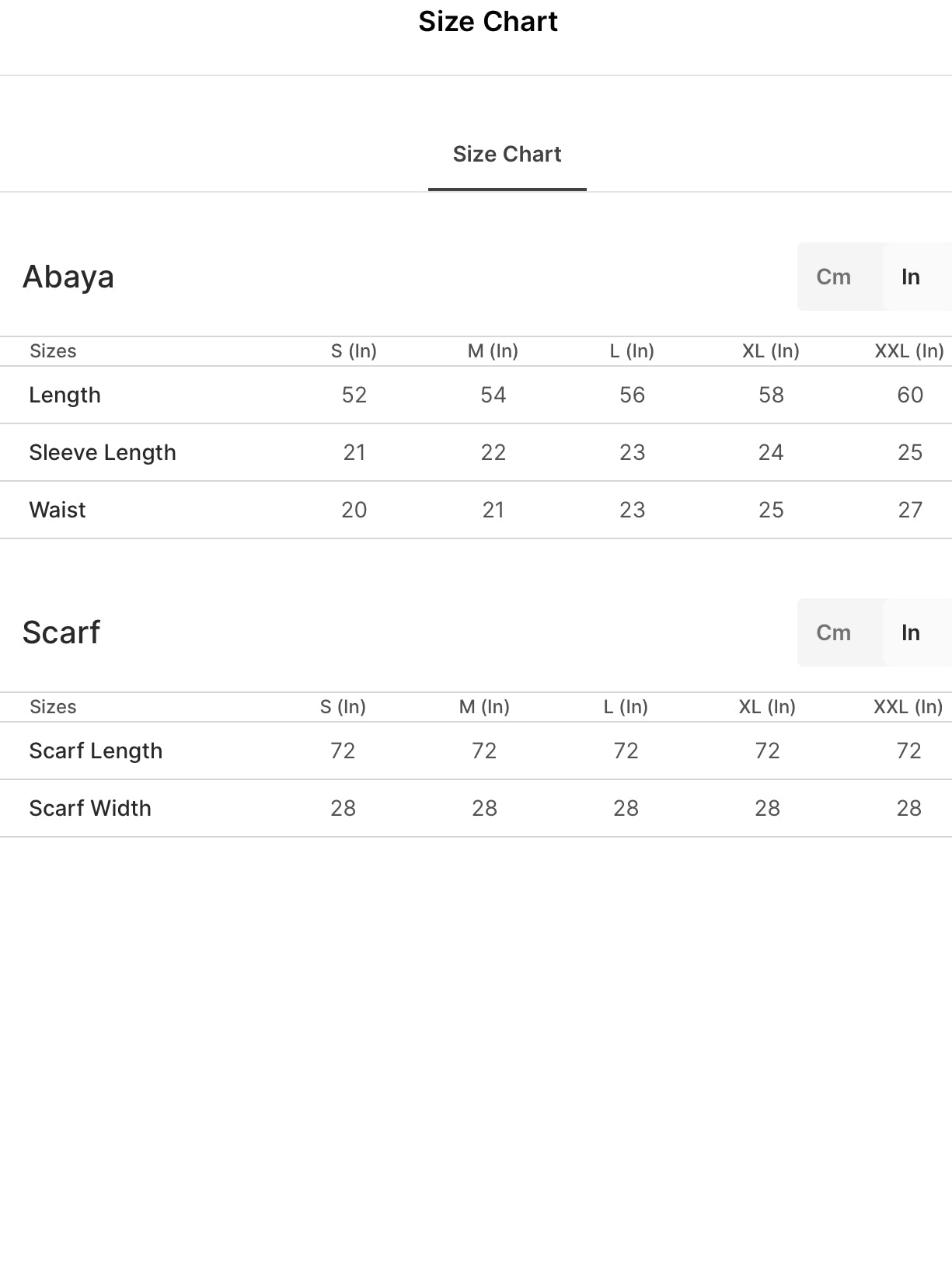Click the S (In) header in Scarf table
Viewport: 952px width, 1261px height.
pyautogui.click(x=343, y=707)
